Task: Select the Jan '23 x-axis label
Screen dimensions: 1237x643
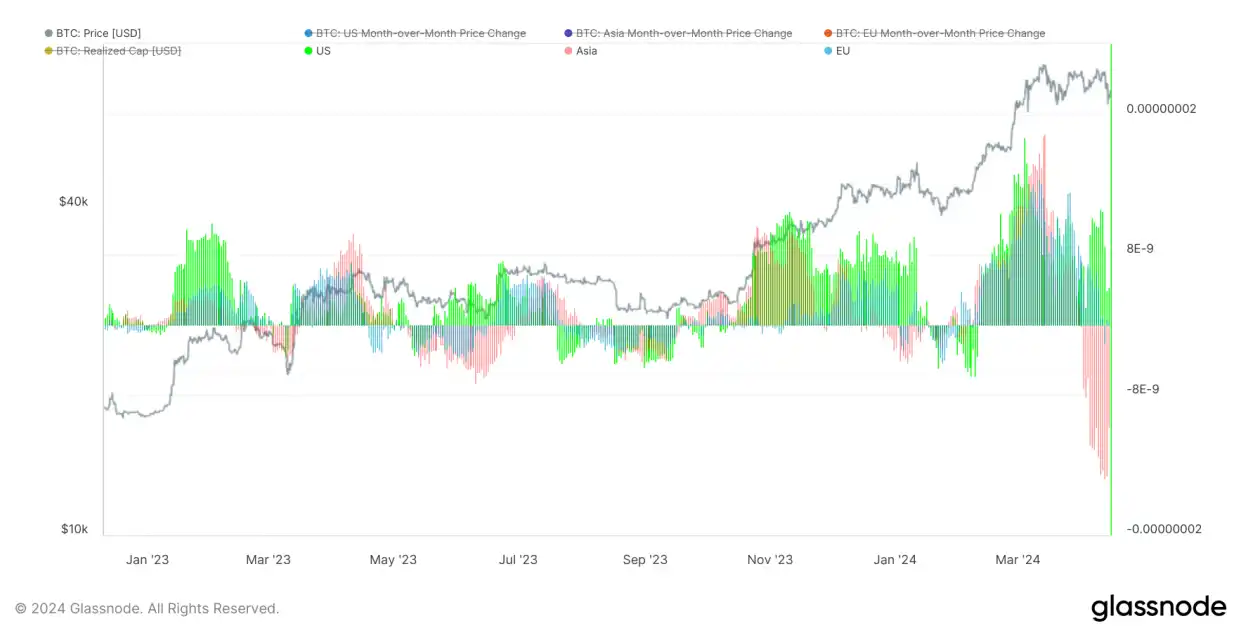Action: [148, 560]
